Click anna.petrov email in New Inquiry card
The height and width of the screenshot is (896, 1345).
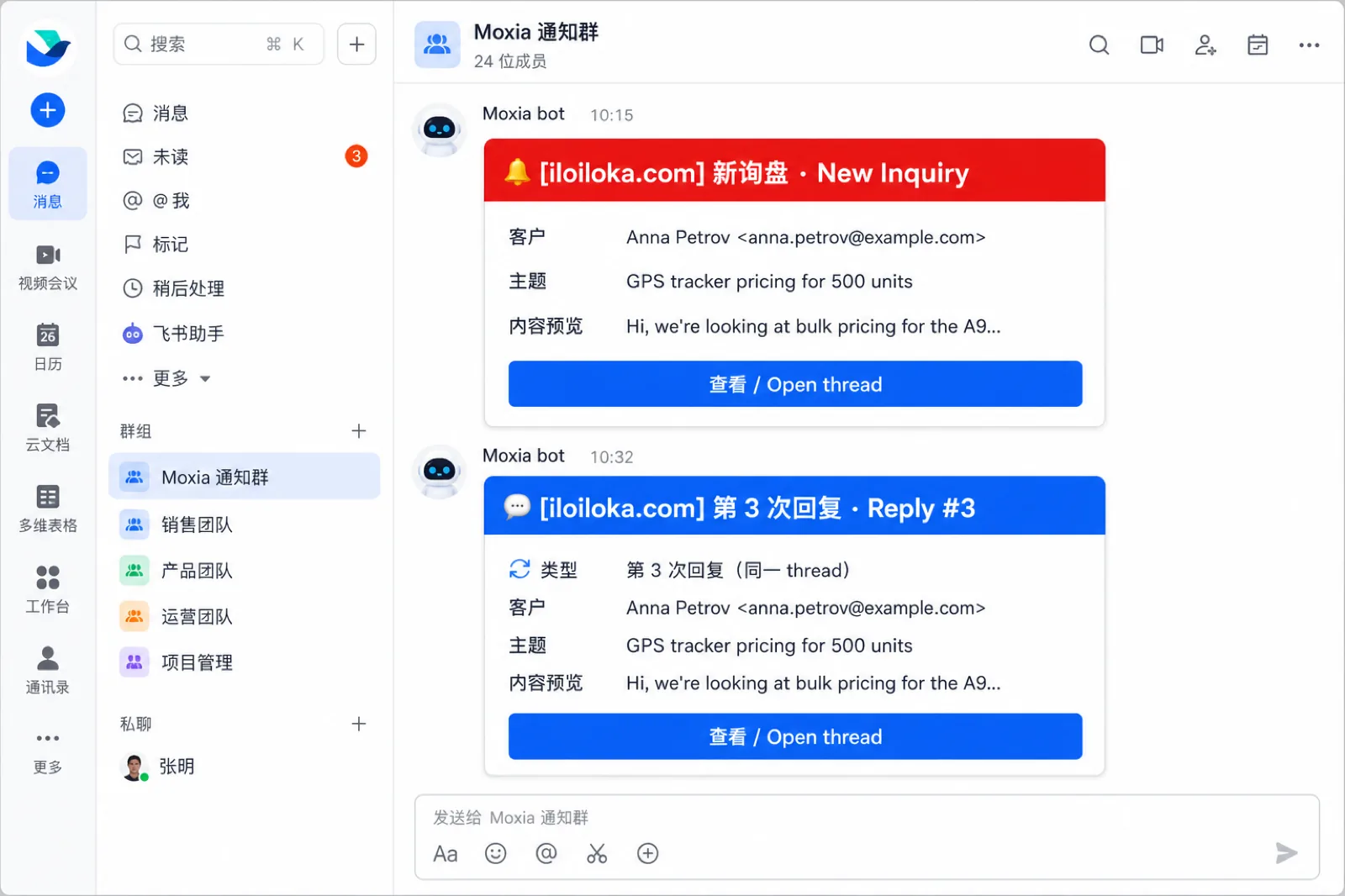[x=861, y=238]
